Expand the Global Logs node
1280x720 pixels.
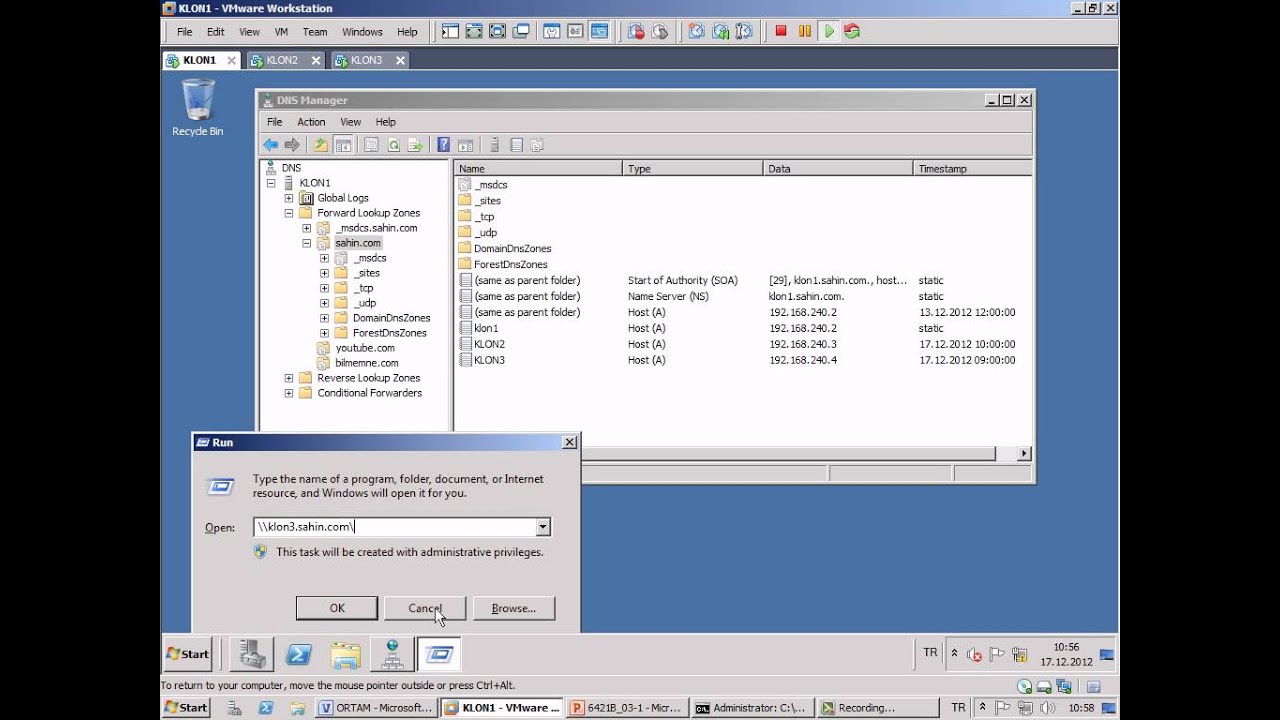(289, 198)
